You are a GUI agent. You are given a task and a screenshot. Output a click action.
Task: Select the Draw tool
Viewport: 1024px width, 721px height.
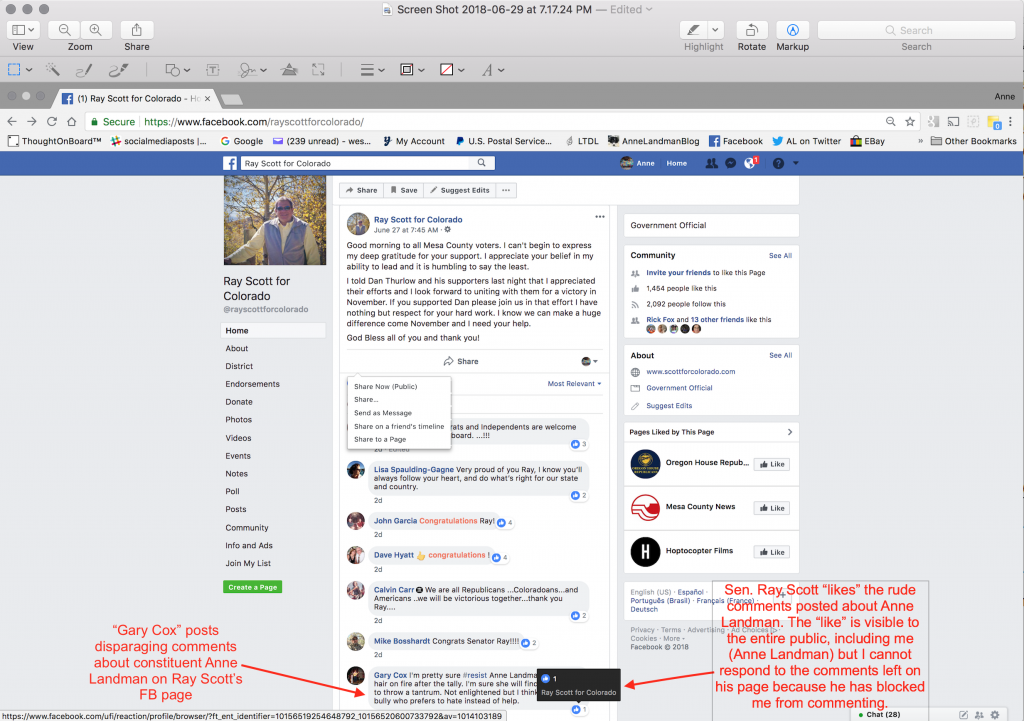pyautogui.click(x=118, y=70)
